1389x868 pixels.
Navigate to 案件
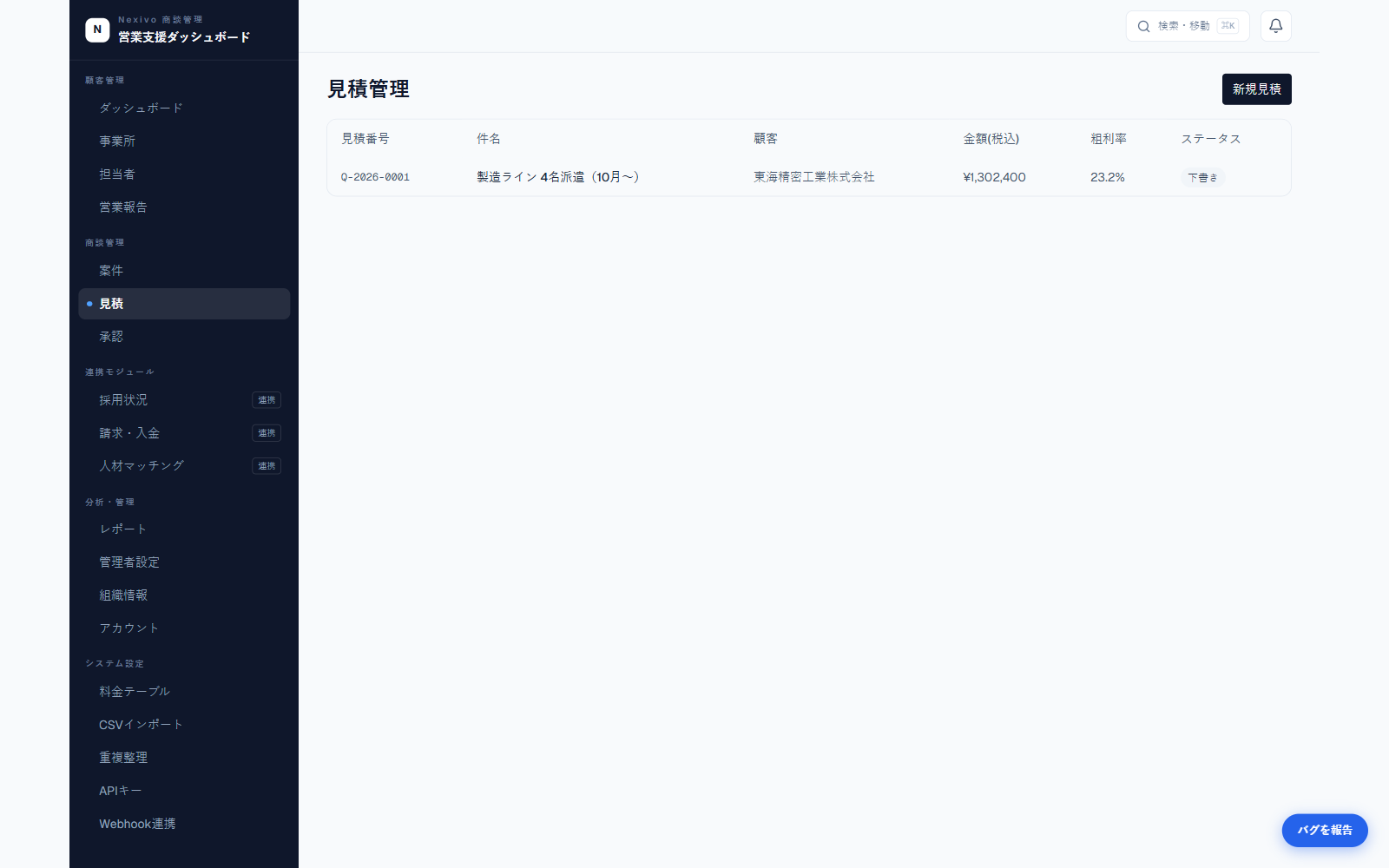tap(184, 271)
